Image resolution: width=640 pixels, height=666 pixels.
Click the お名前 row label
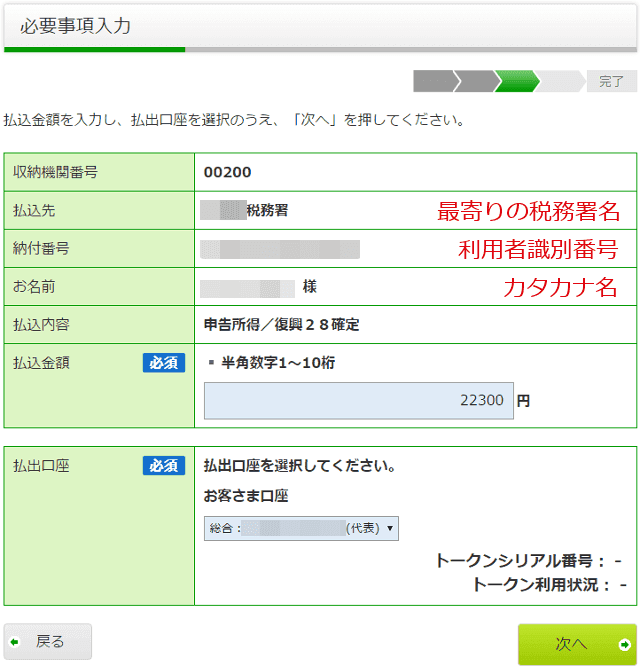34,287
